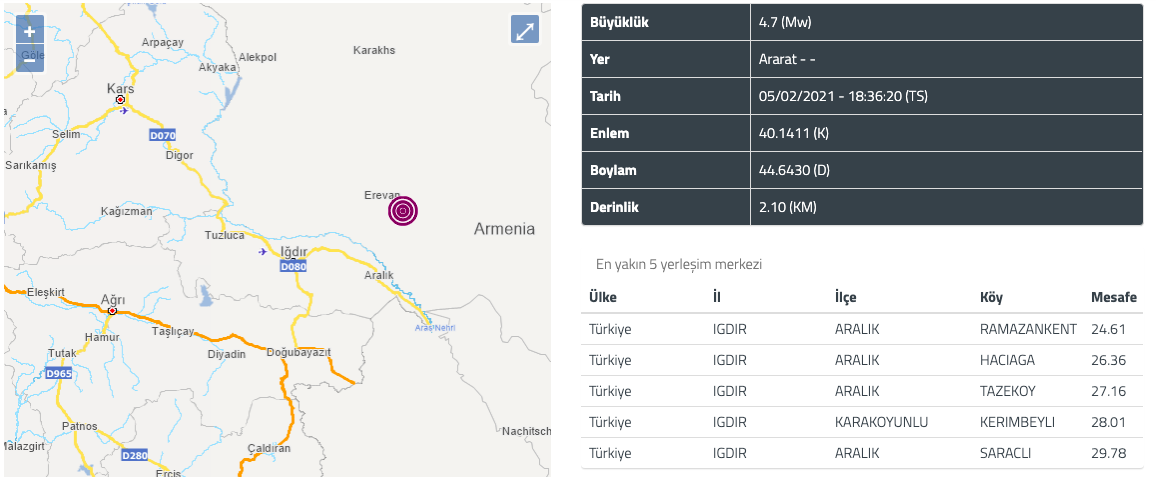
Task: Click the Kars airport plane icon
Action: 124,111
